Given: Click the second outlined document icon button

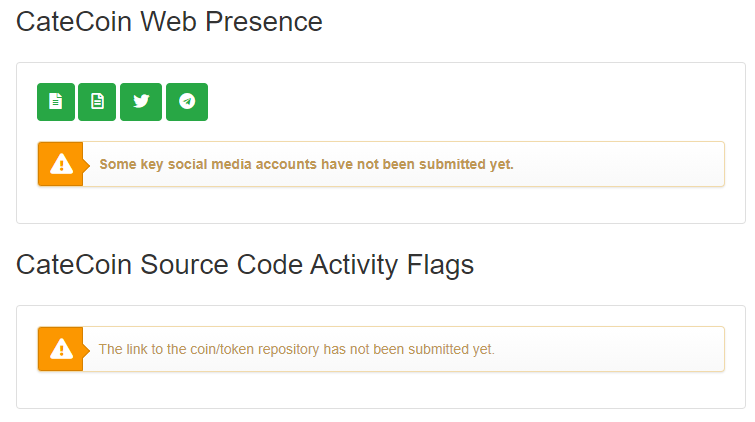Looking at the screenshot, I should 97,102.
